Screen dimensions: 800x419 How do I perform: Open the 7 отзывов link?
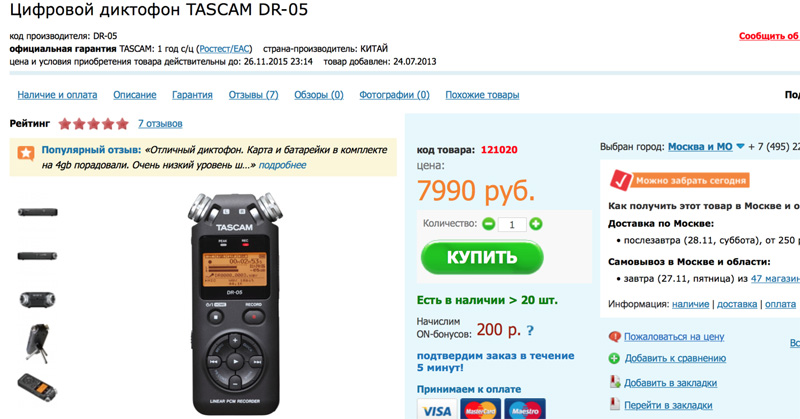(160, 124)
